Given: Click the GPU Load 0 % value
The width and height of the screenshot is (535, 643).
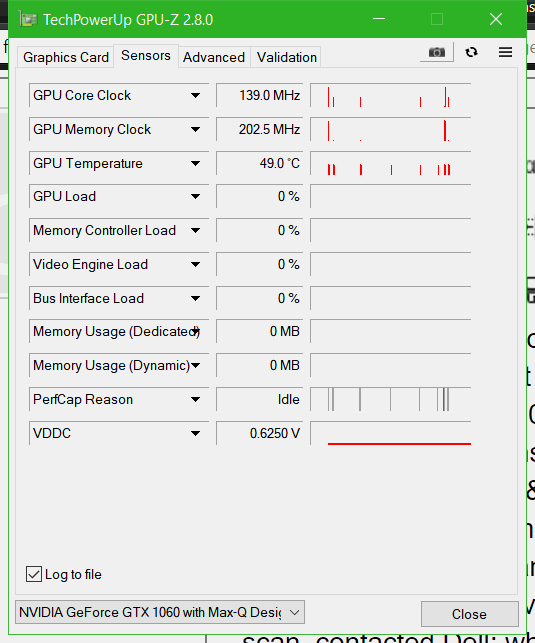Looking at the screenshot, I should tap(260, 196).
